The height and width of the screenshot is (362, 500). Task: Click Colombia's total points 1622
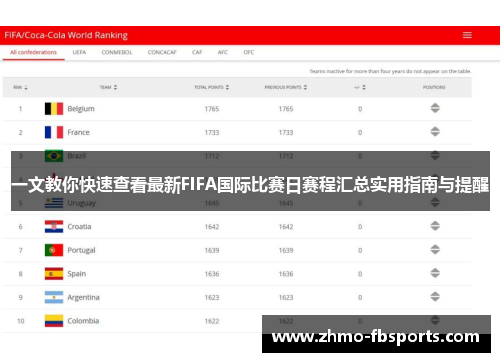[x=212, y=321]
